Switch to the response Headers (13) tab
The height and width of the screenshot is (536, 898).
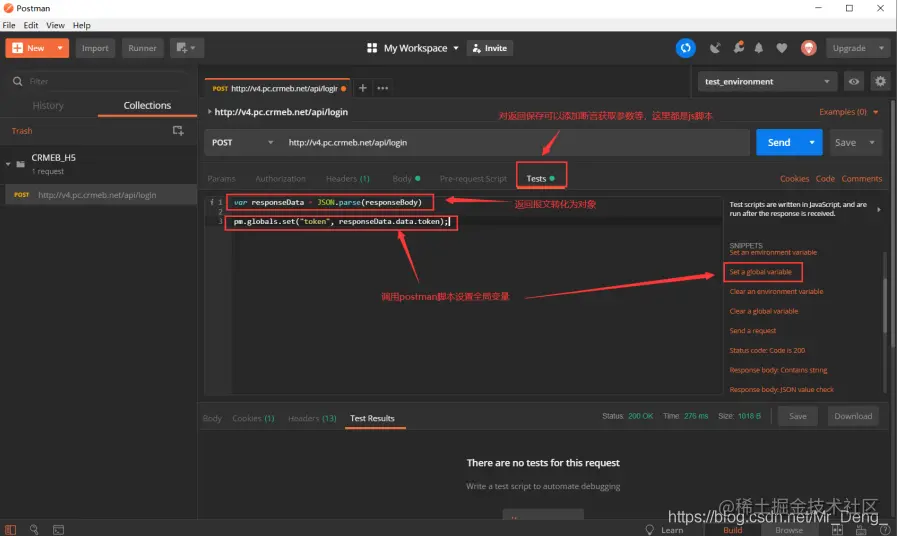point(312,419)
